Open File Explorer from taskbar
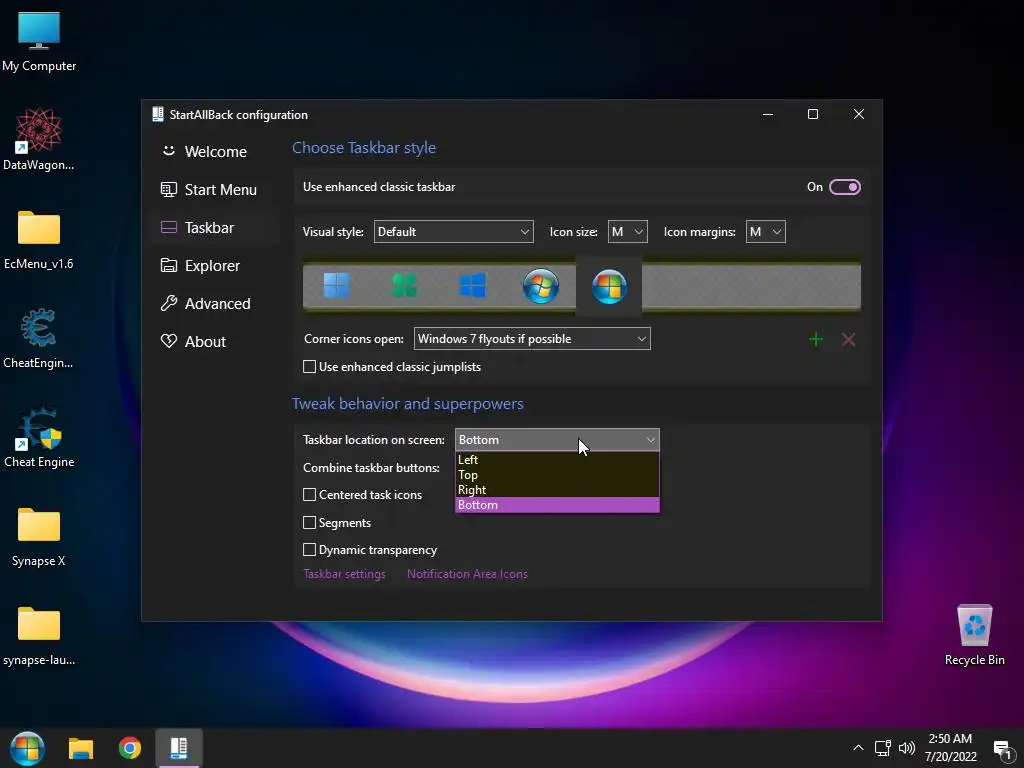 tap(81, 748)
